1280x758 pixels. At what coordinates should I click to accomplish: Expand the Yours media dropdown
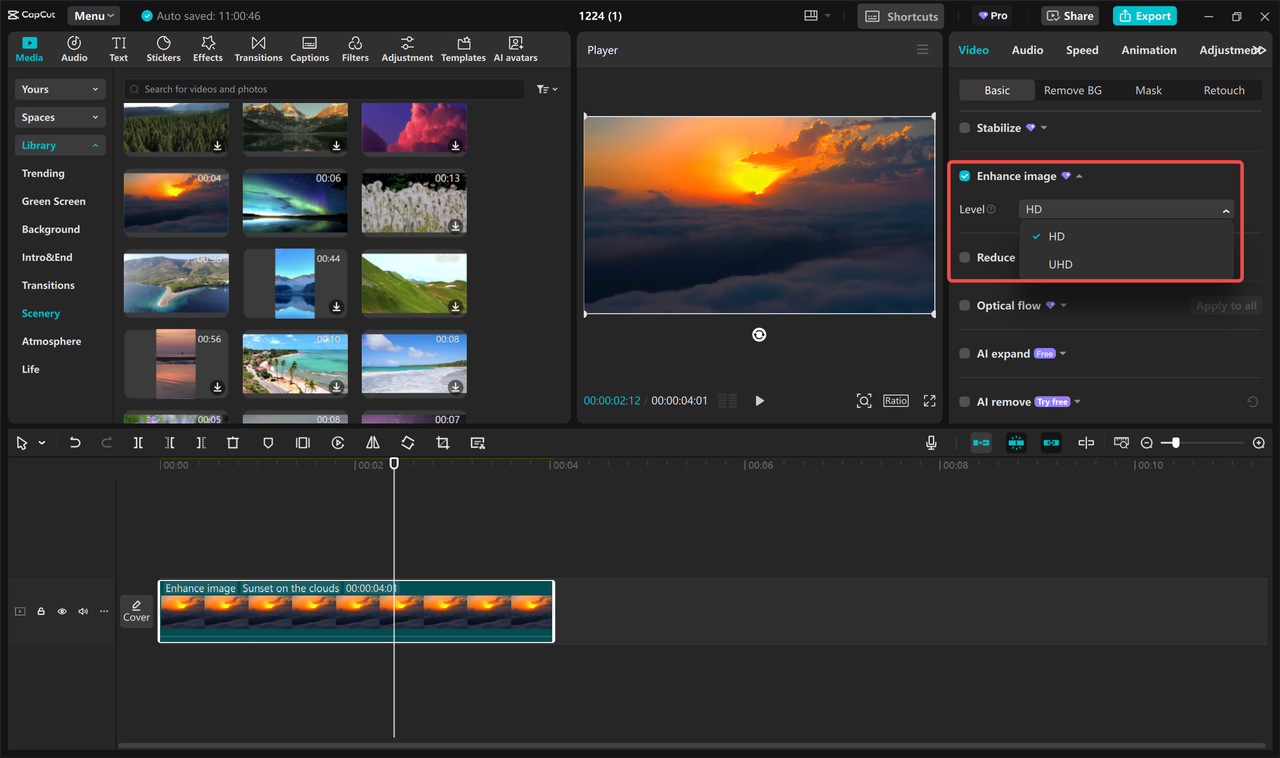pos(60,89)
